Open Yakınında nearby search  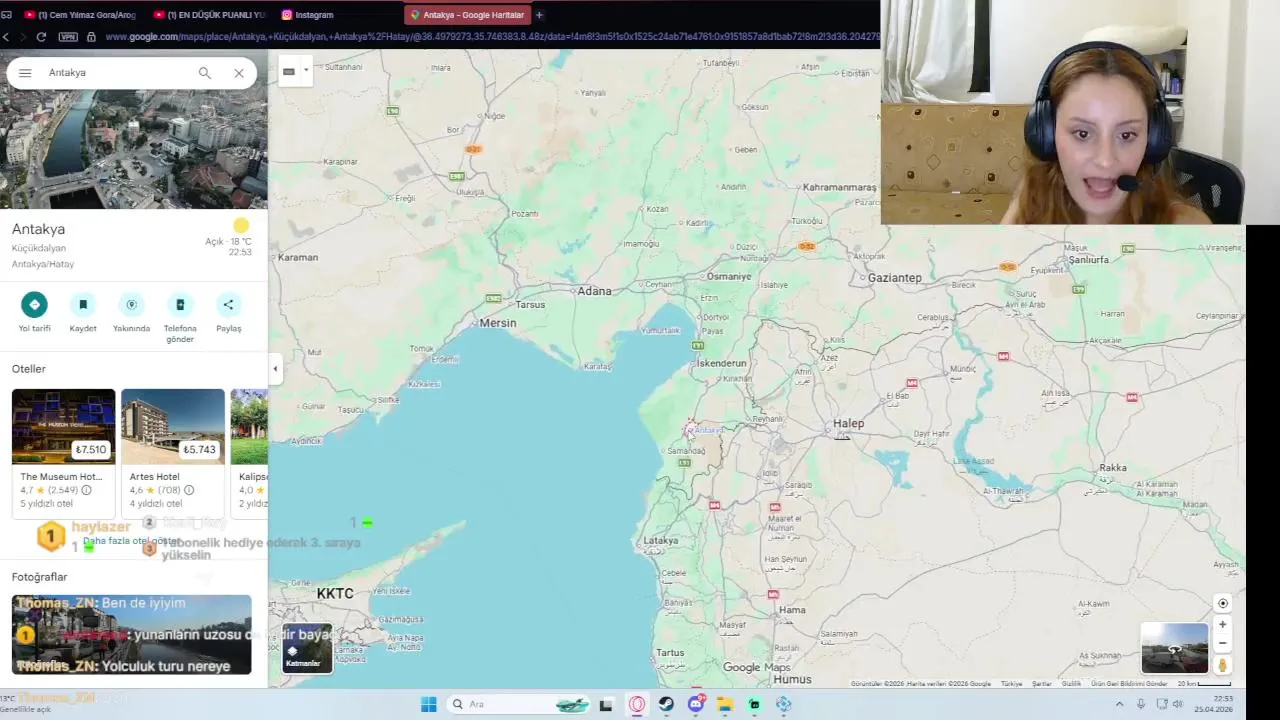(131, 305)
